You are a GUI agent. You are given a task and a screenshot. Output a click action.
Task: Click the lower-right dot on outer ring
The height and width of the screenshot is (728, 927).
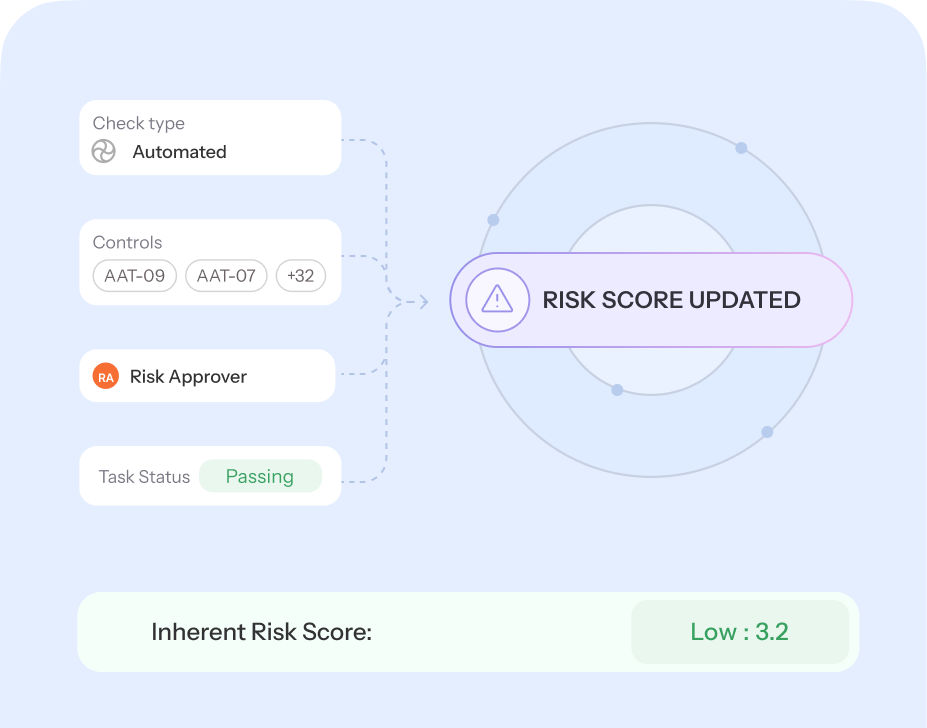(x=767, y=432)
